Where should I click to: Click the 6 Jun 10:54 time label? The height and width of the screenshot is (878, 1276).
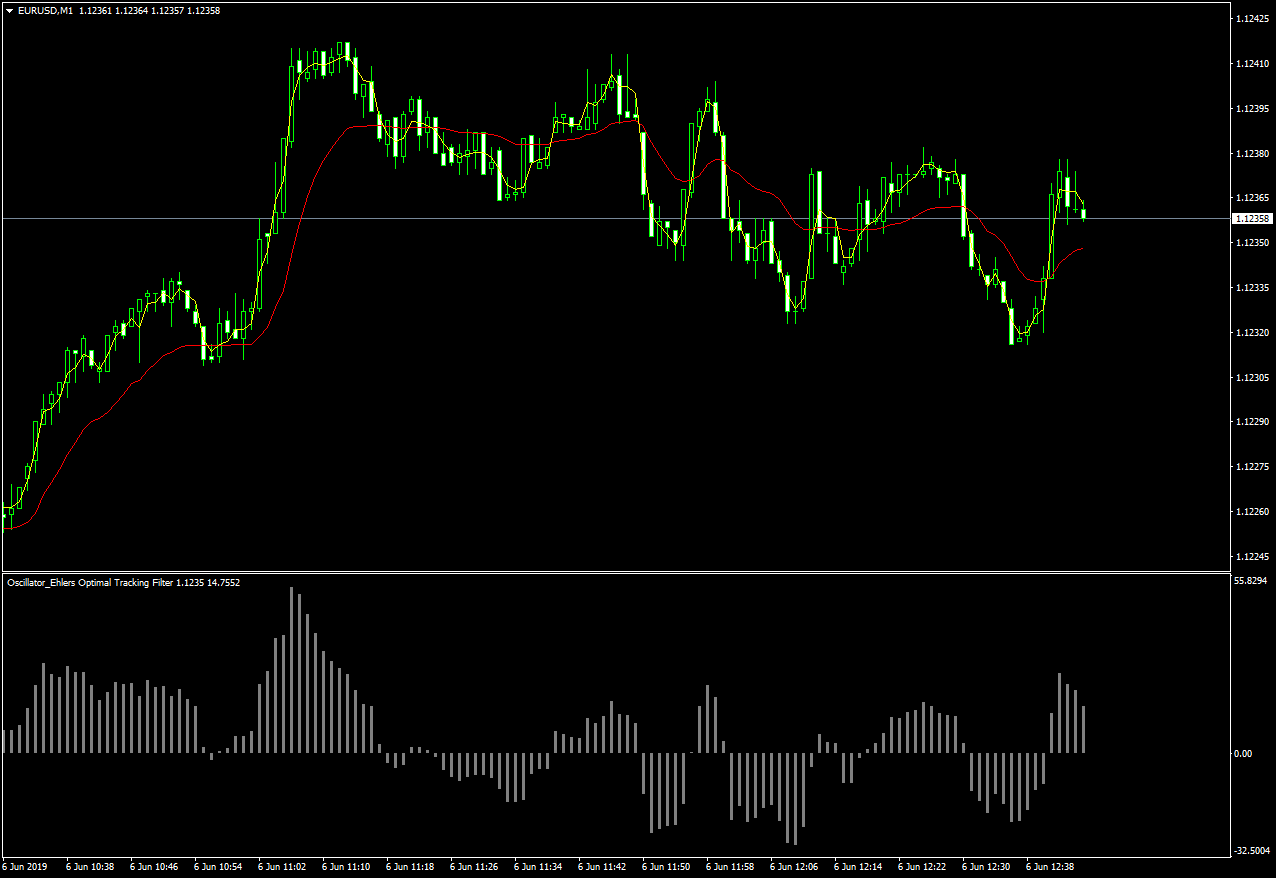(218, 867)
